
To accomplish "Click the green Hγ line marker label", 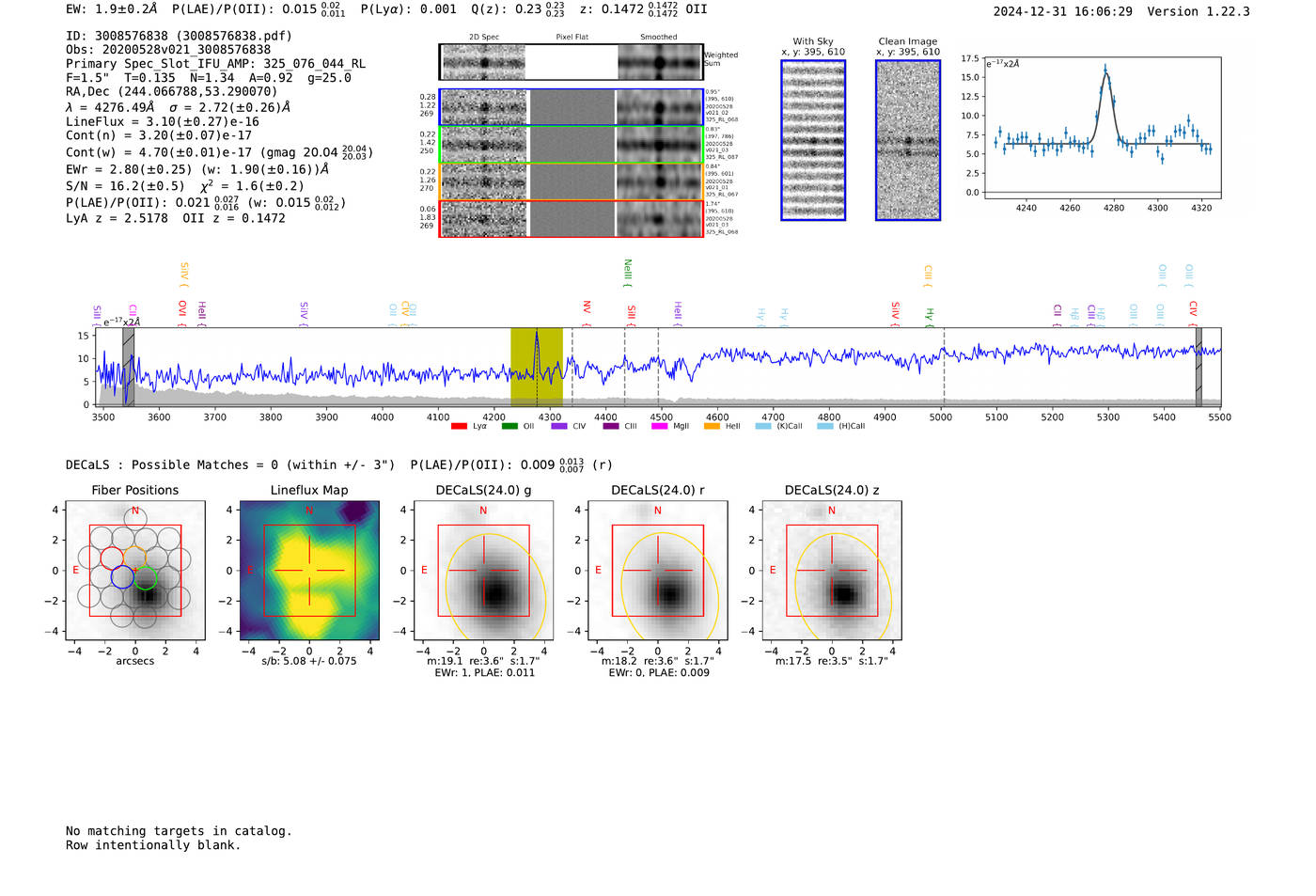I will click(x=930, y=316).
